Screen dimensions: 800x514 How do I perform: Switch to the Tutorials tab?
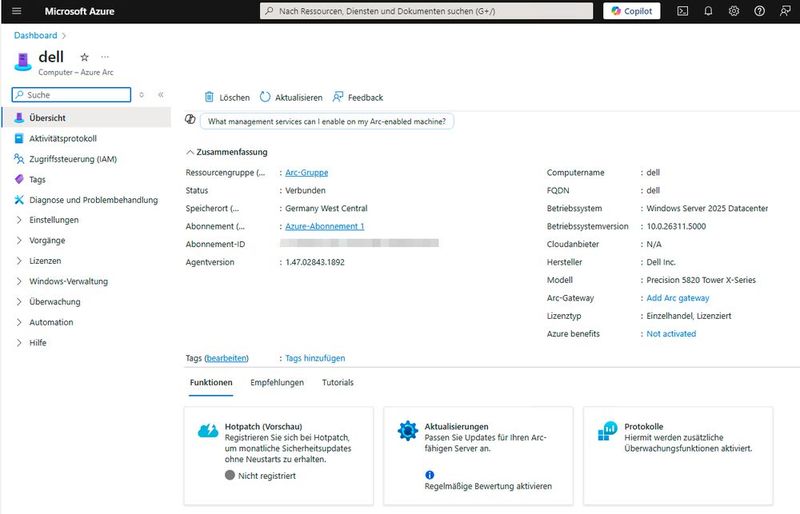pyautogui.click(x=338, y=382)
